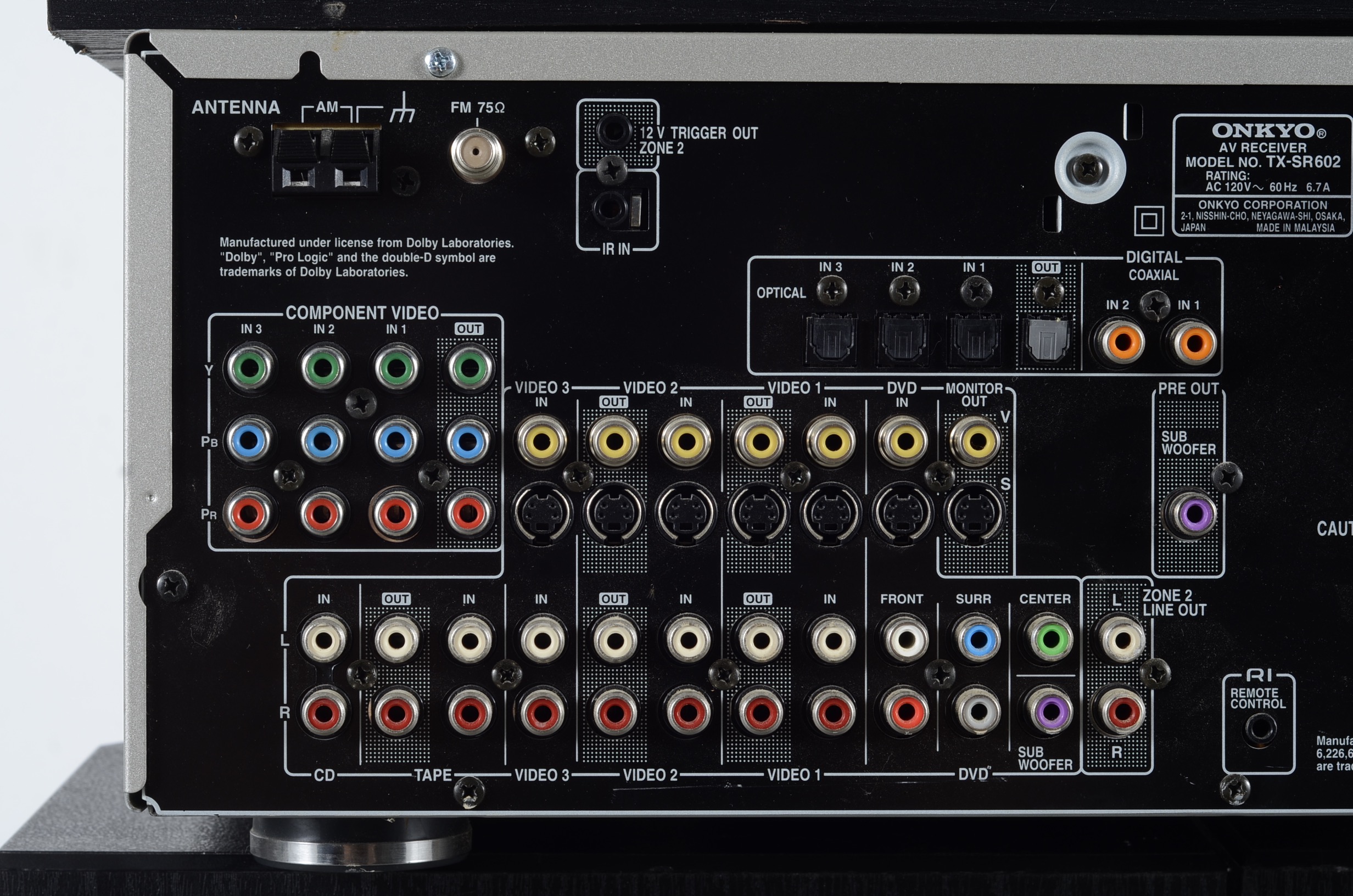This screenshot has width=1353, height=896.
Task: Click the Video 3 IN S-video connector
Action: click(541, 513)
